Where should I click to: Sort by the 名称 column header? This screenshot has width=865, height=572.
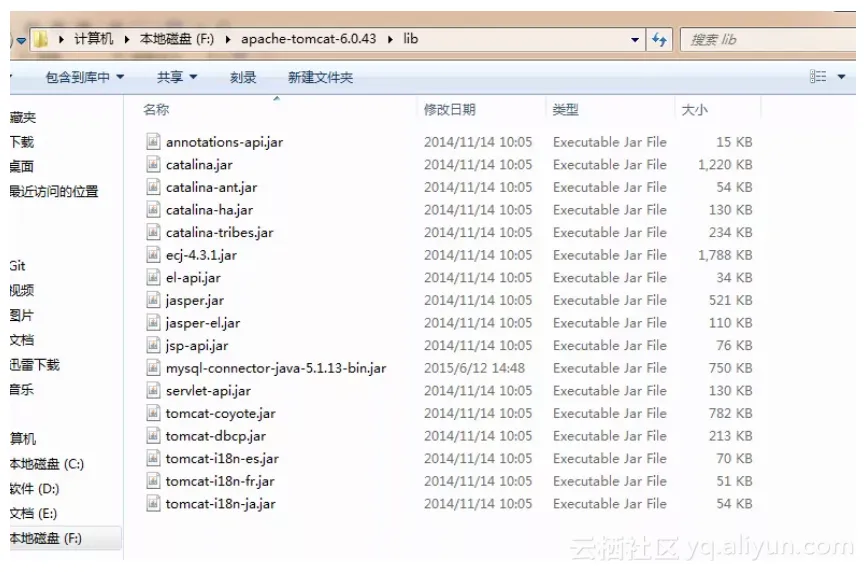tap(156, 109)
